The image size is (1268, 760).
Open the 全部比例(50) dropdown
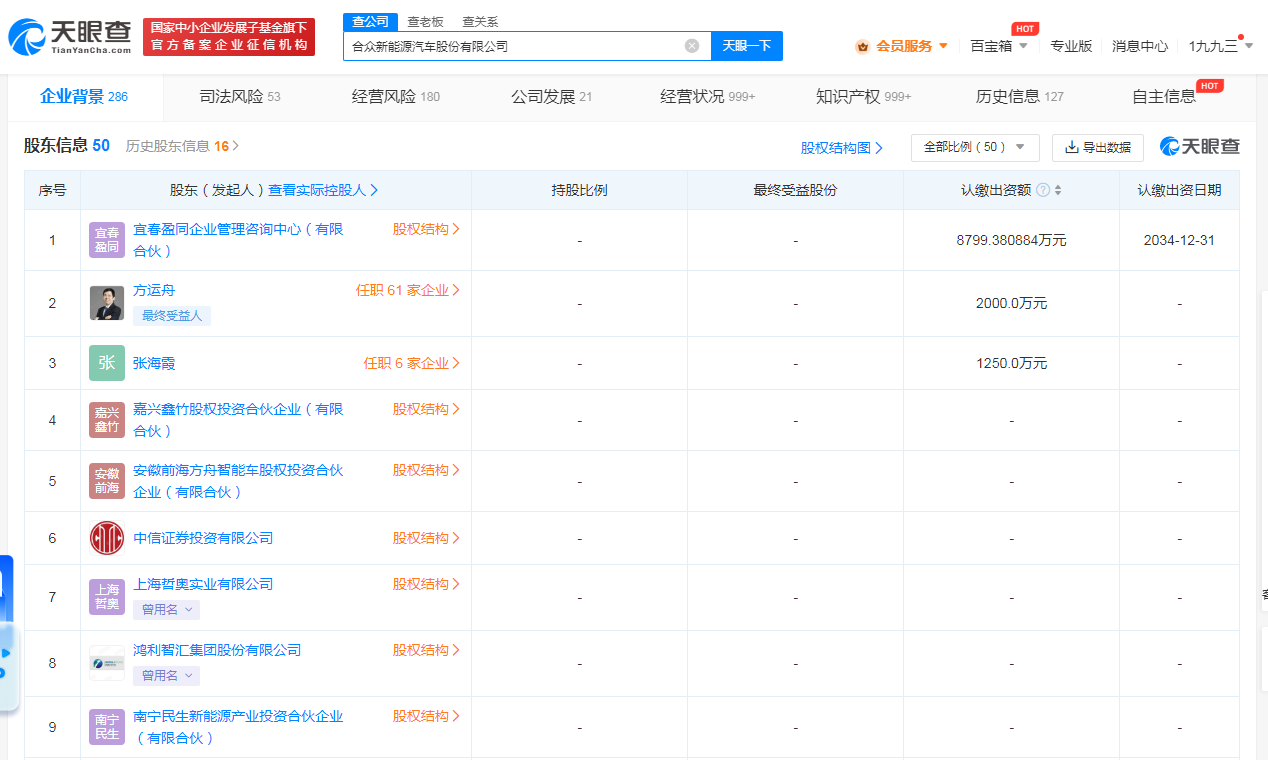pos(975,147)
